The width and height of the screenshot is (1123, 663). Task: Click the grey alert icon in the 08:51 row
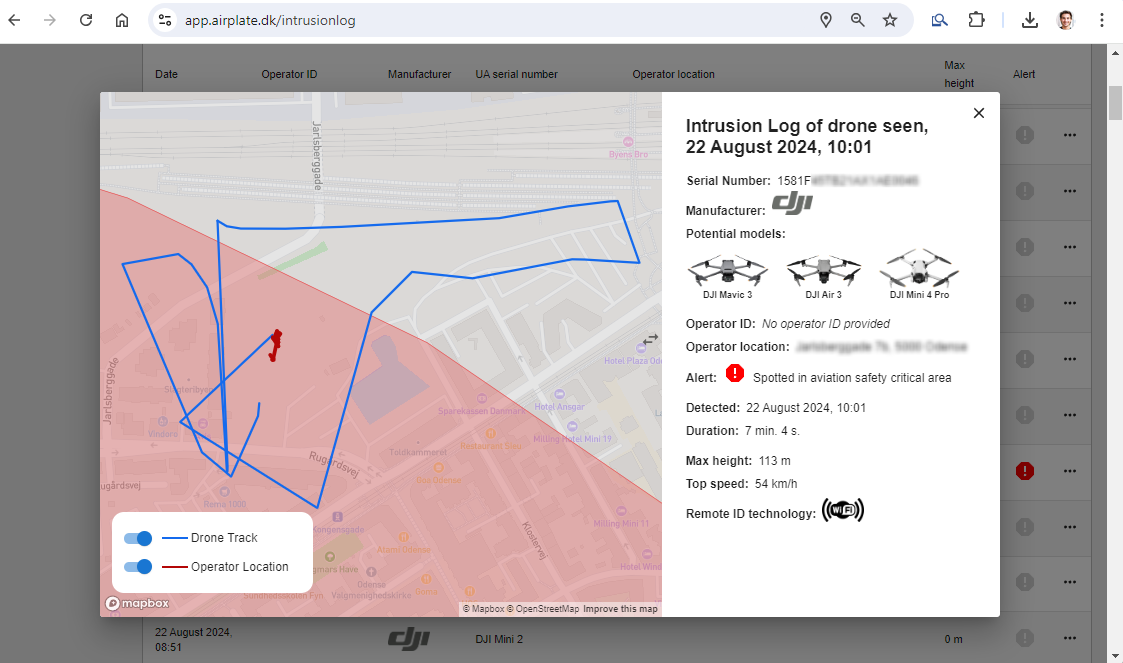pos(1025,638)
